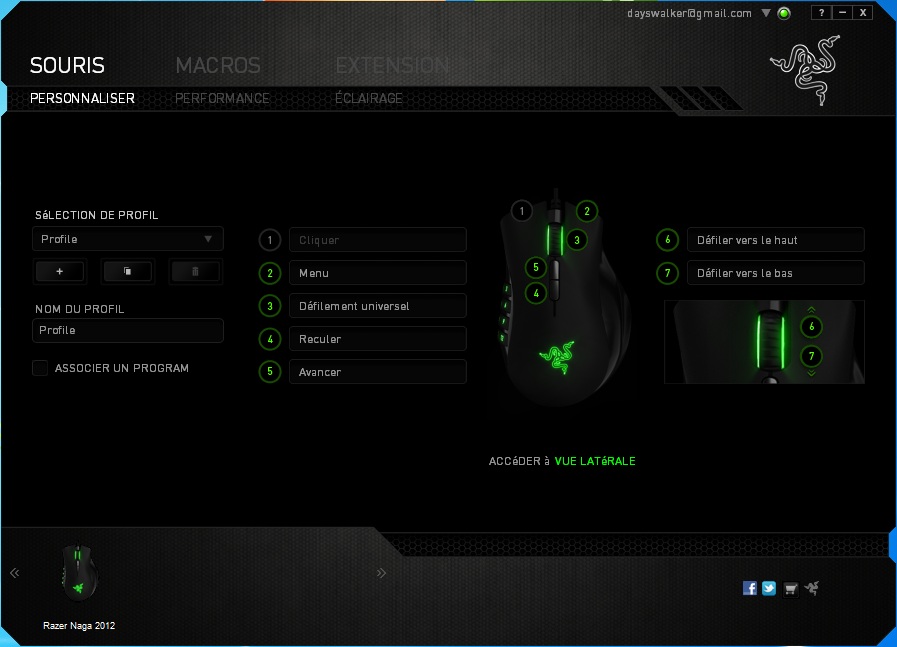
Task: Click scroll-up marker 6 on wheel closeup
Action: (811, 327)
